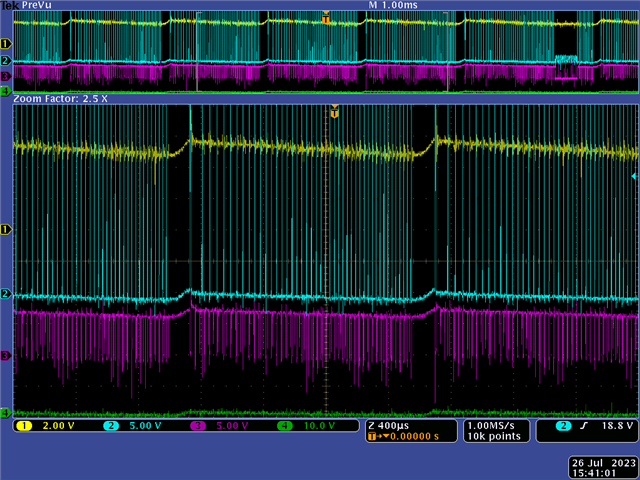Viewport: 640px width, 480px height.
Task: Click the channel 1 ground marker in the overview
Action: 6,43
